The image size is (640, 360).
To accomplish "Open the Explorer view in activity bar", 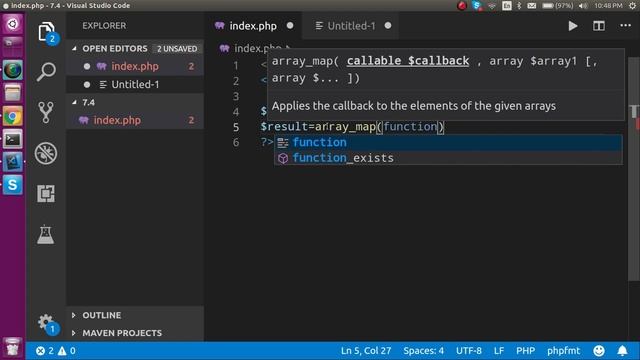I will (46, 32).
